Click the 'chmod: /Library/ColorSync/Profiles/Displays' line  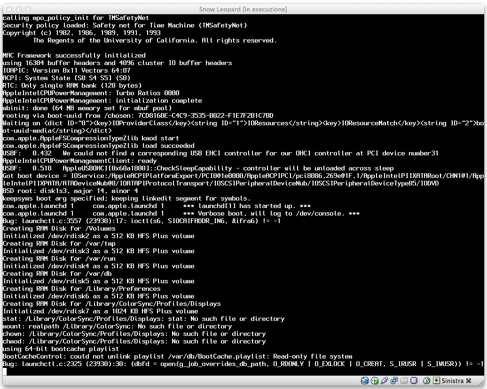coord(134,341)
